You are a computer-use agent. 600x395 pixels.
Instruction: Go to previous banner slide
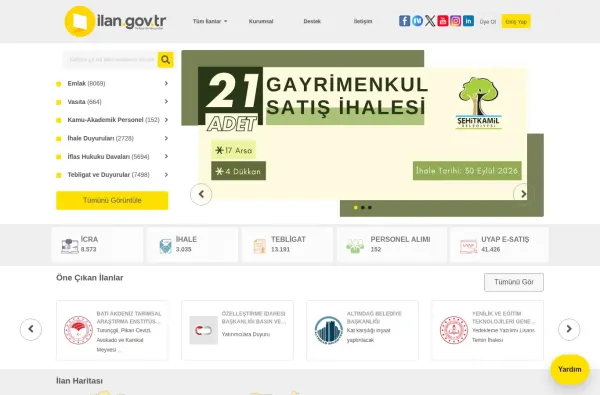pyautogui.click(x=201, y=194)
